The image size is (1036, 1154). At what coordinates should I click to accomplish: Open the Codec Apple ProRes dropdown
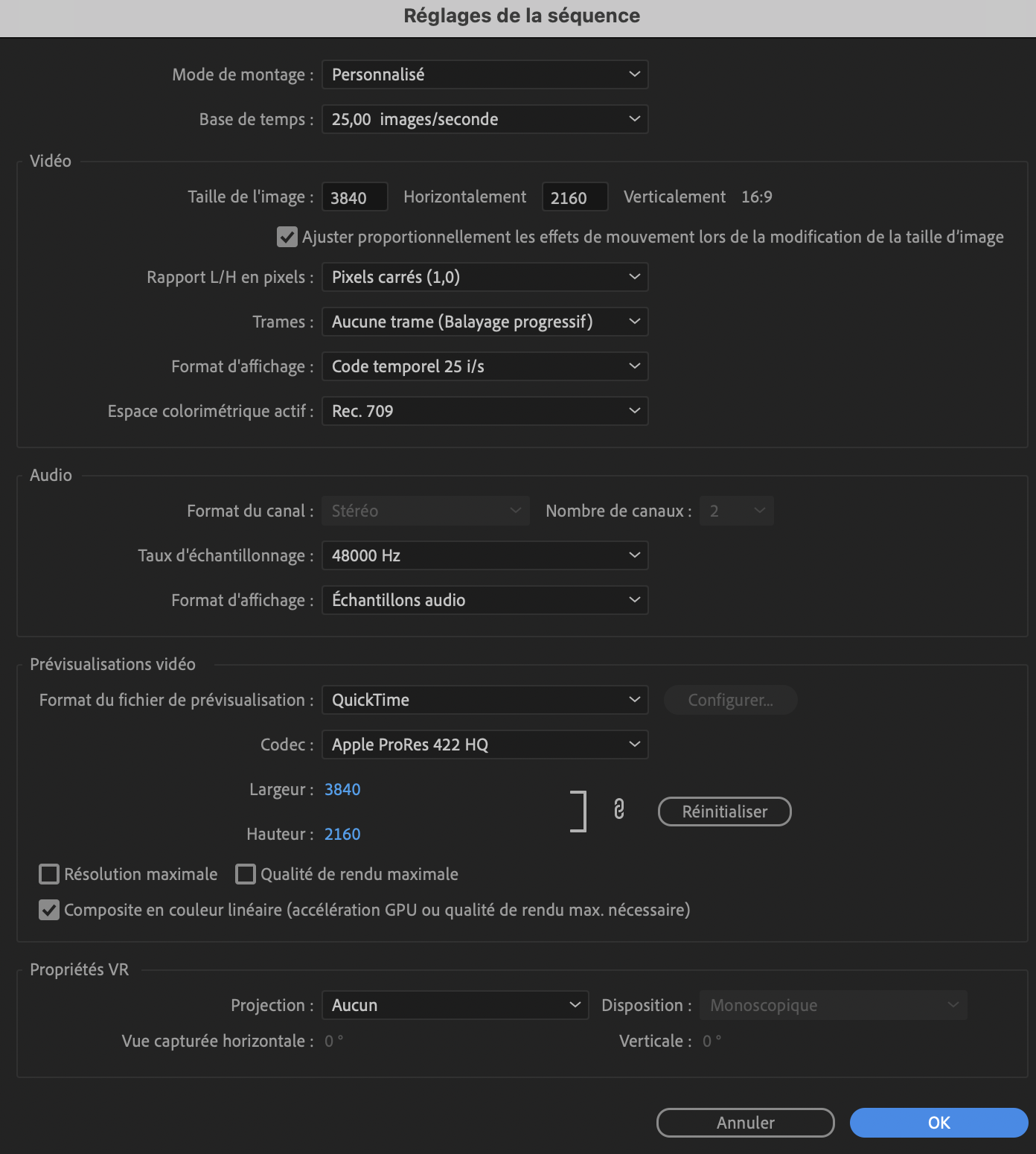click(485, 745)
